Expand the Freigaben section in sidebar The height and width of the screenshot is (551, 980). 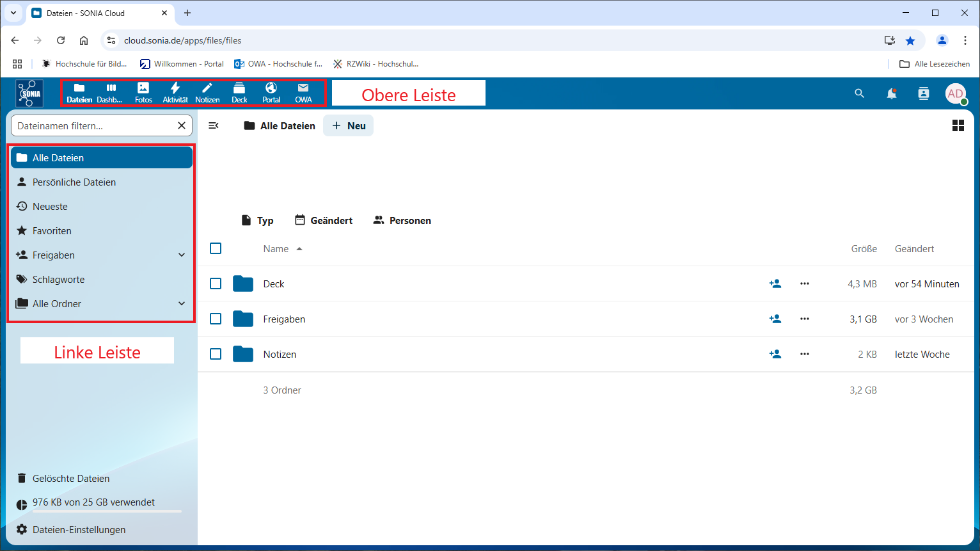(x=181, y=255)
